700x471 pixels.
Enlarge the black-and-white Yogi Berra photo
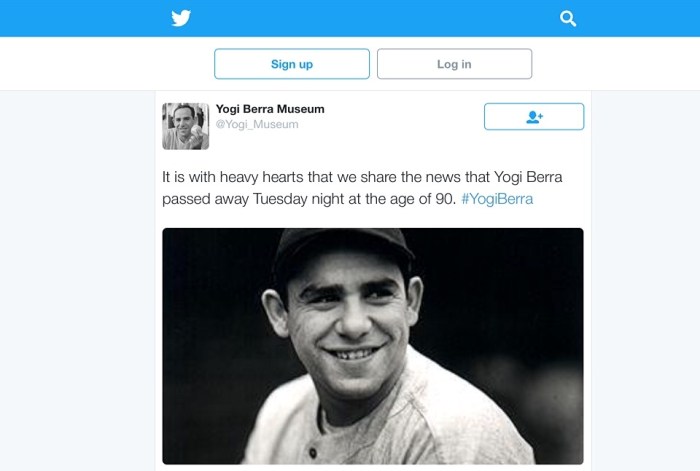(372, 345)
